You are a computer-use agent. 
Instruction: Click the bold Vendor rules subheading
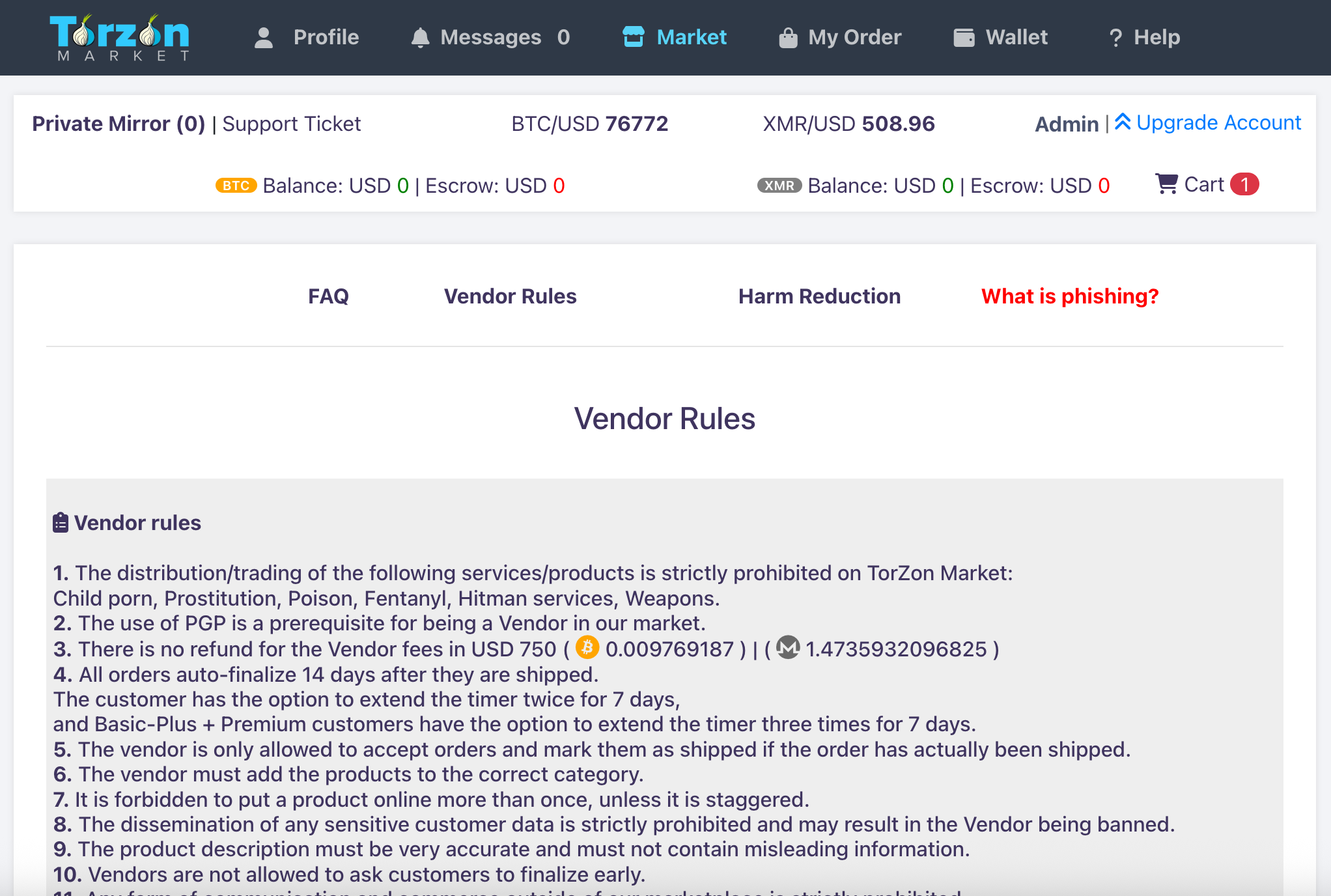click(x=137, y=522)
